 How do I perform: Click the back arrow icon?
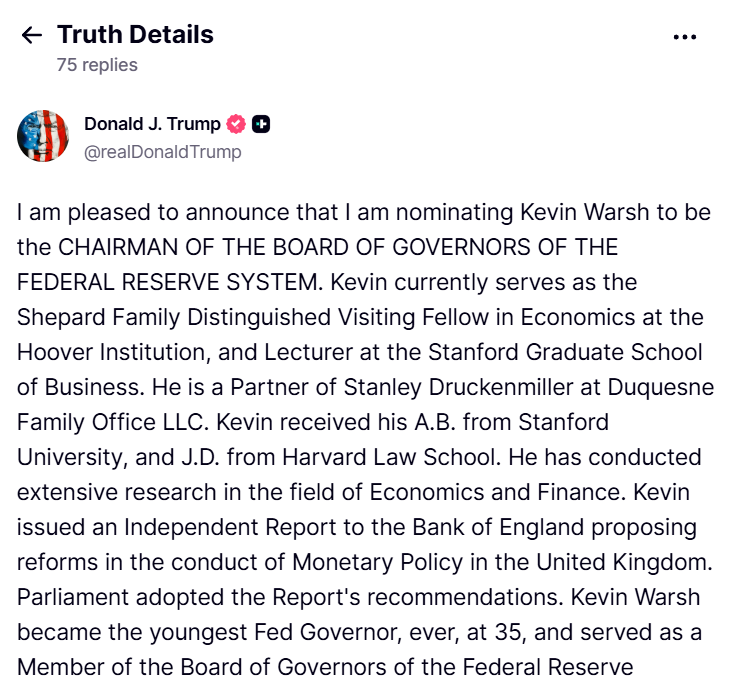click(x=32, y=36)
